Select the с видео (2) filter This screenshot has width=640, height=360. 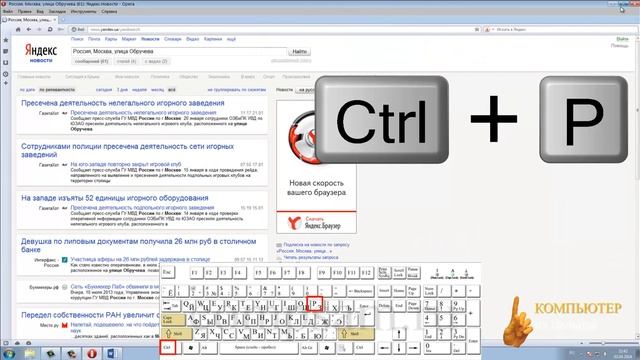(x=156, y=61)
